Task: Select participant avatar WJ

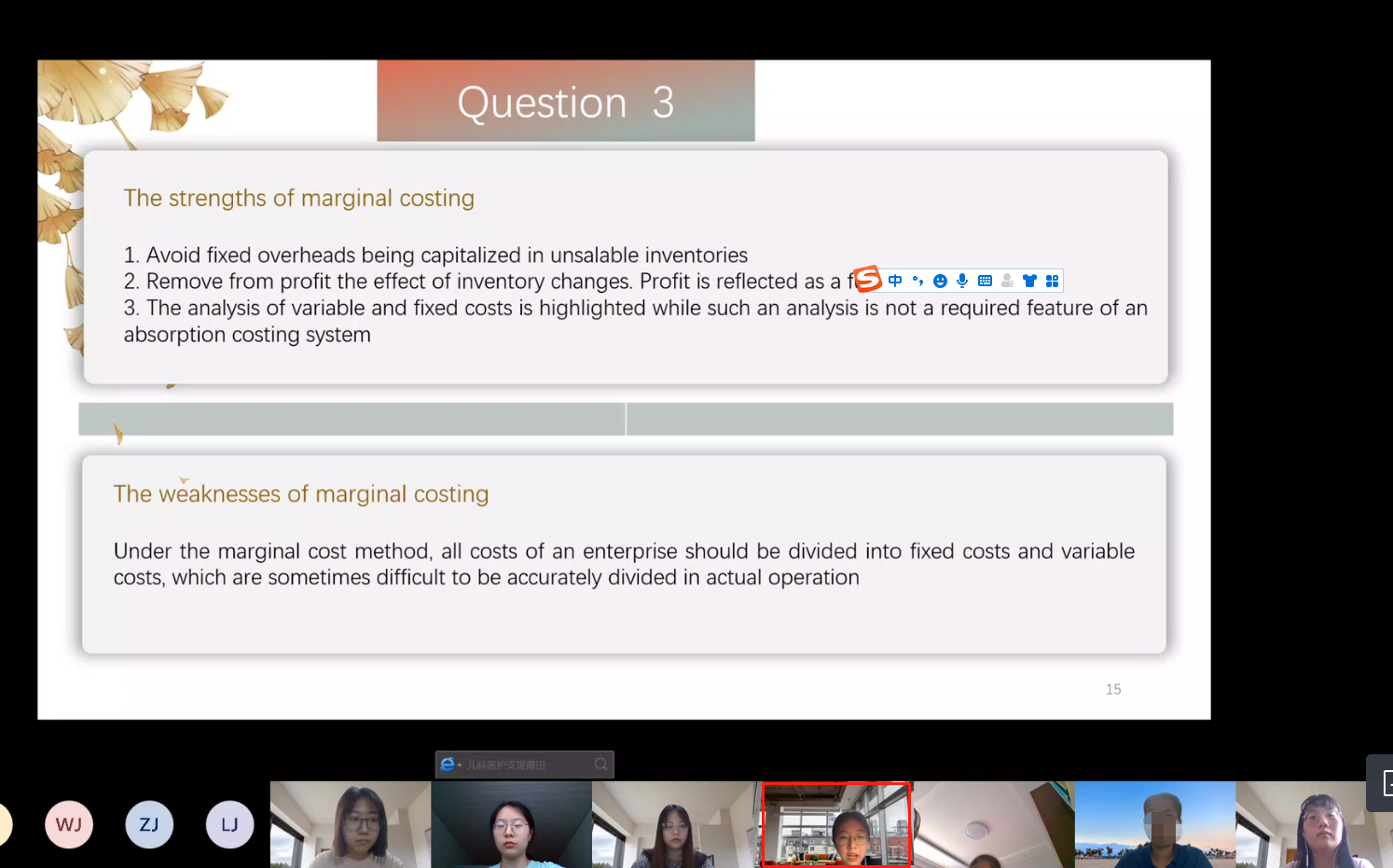Action: (69, 824)
